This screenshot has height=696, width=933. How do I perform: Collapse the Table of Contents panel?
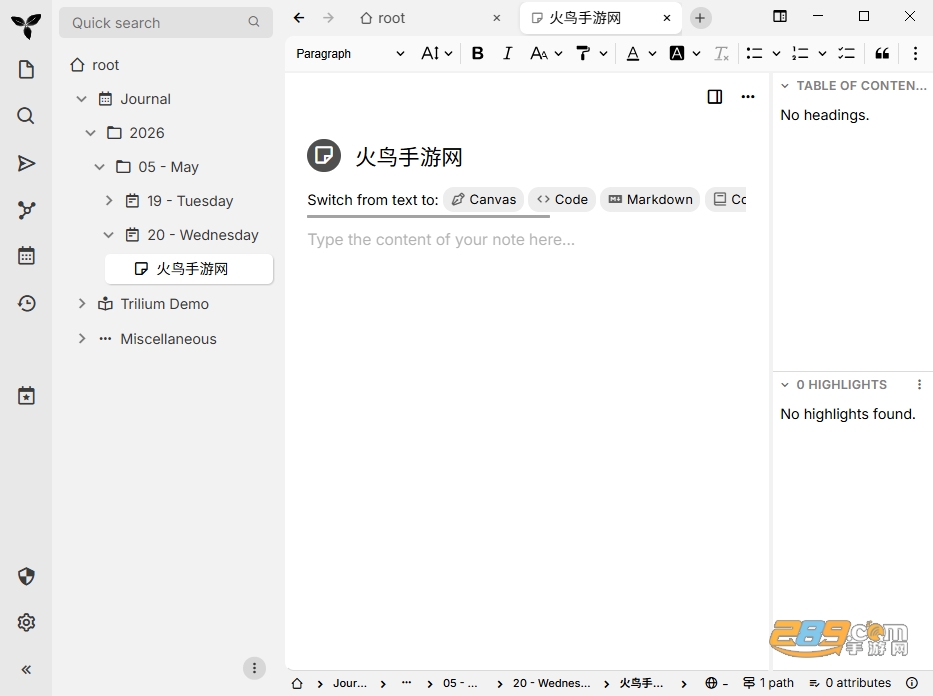click(785, 86)
